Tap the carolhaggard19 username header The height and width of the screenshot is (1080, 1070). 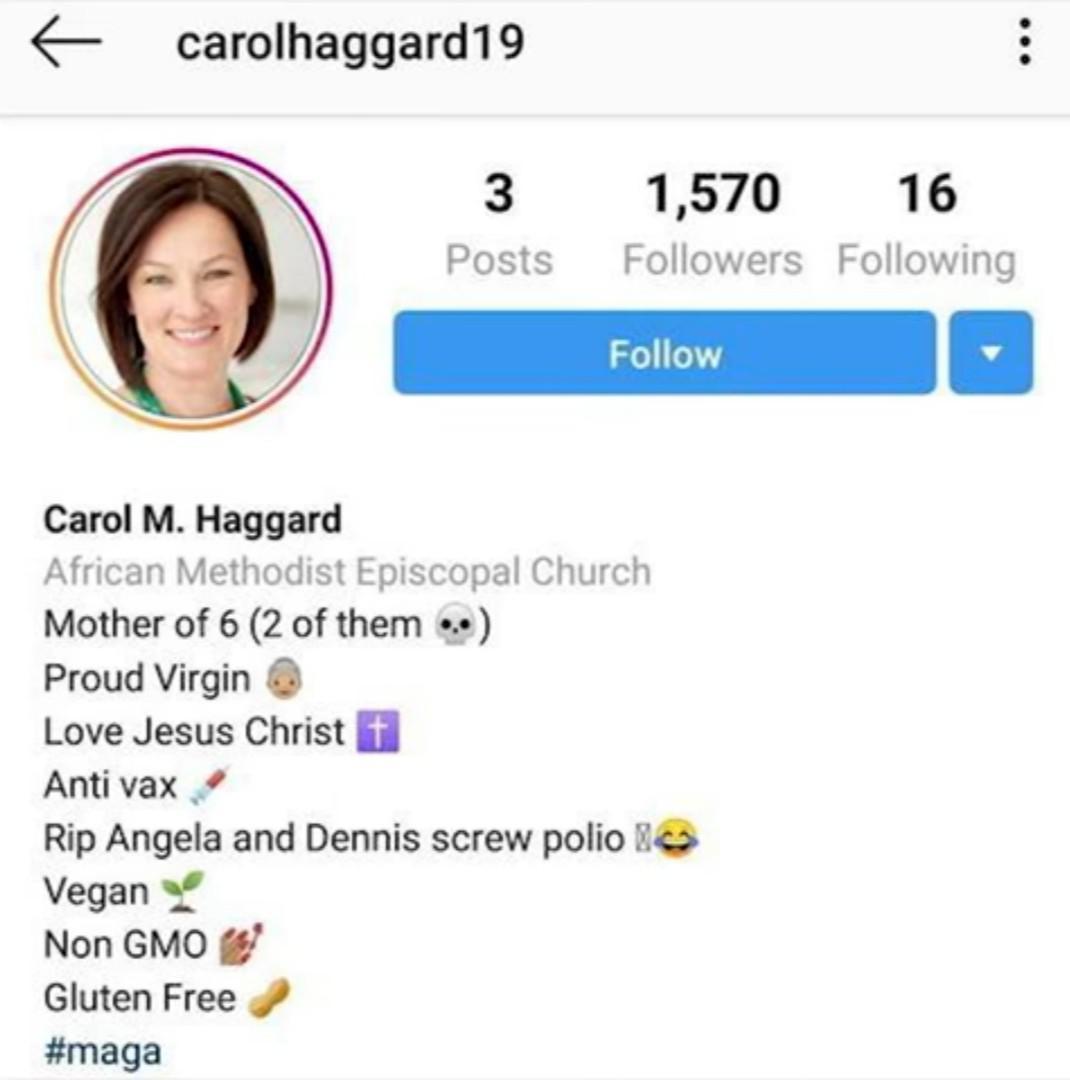click(x=351, y=43)
